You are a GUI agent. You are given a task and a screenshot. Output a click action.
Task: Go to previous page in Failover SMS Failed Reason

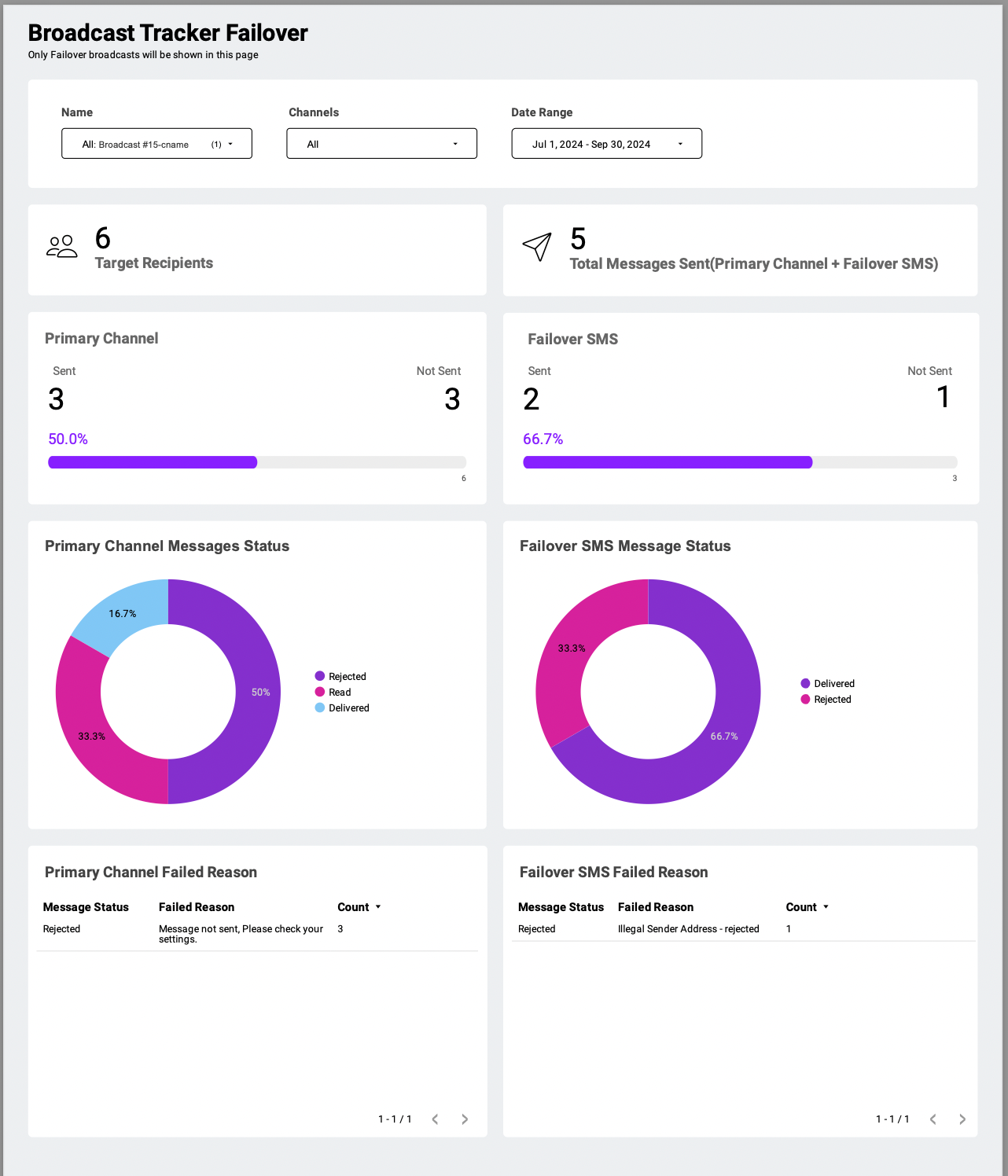pos(933,1119)
